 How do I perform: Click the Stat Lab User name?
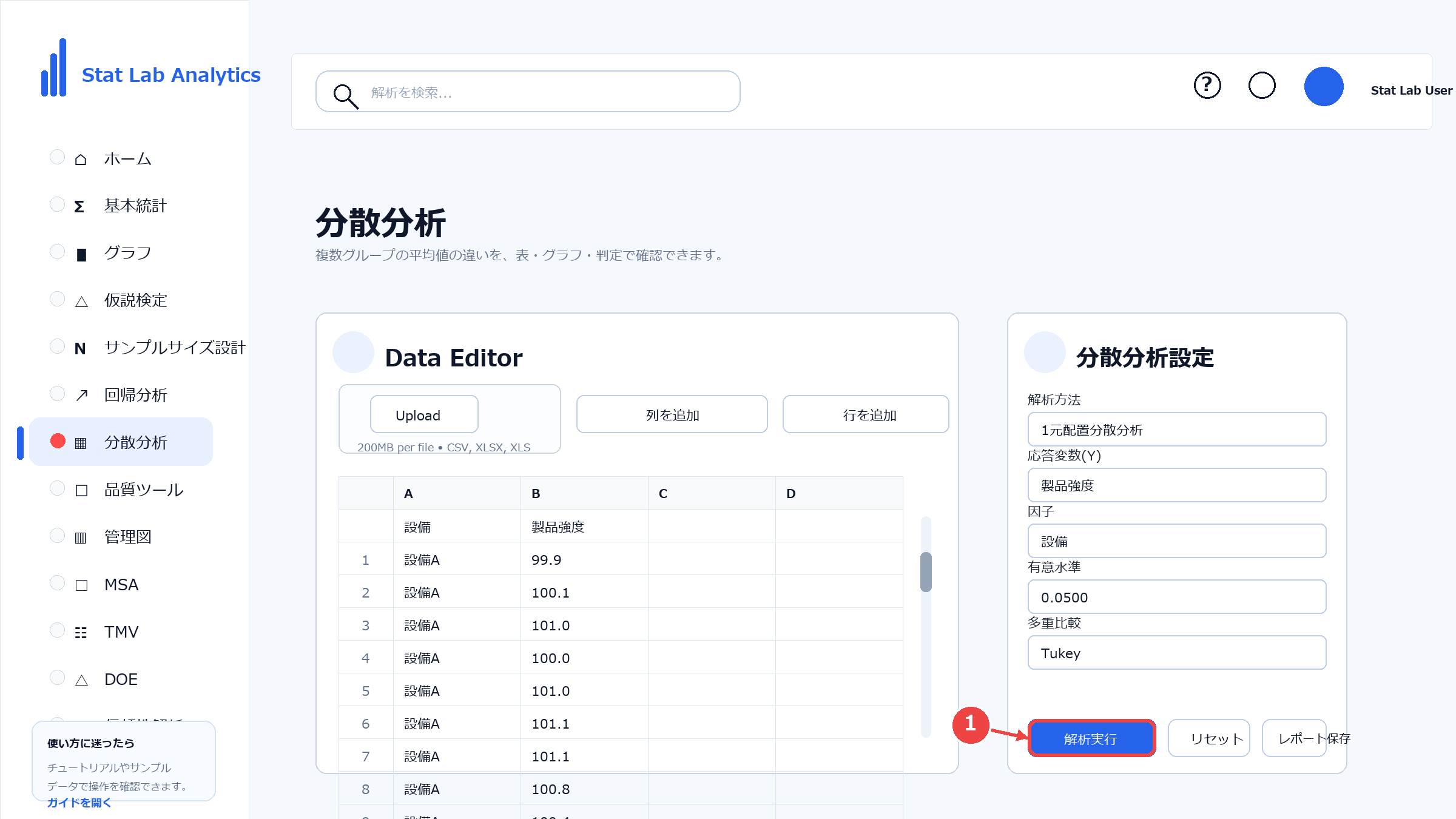pyautogui.click(x=1411, y=90)
